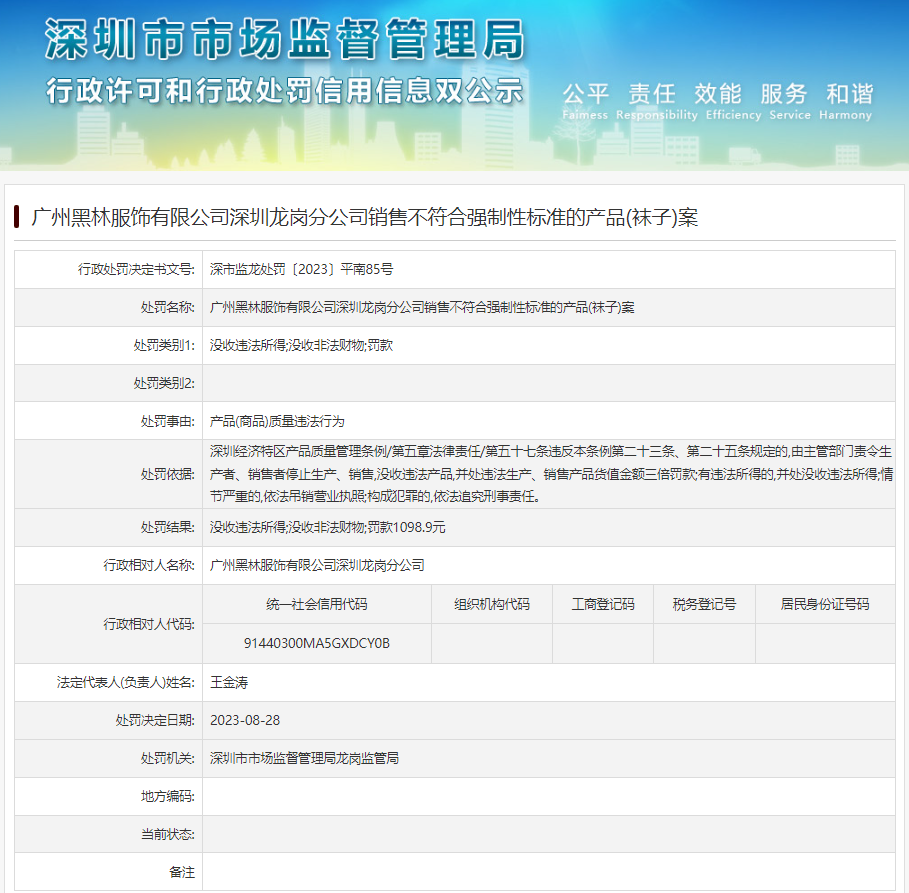
Task: Click the result text with 罚款1098.9元
Action: (x=328, y=527)
